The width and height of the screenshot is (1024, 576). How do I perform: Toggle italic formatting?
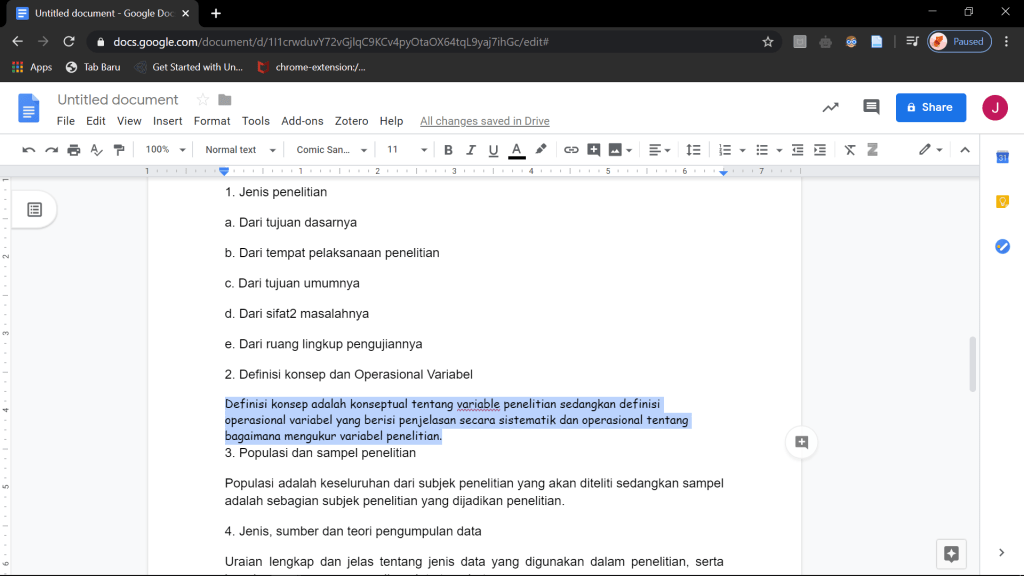[470, 150]
